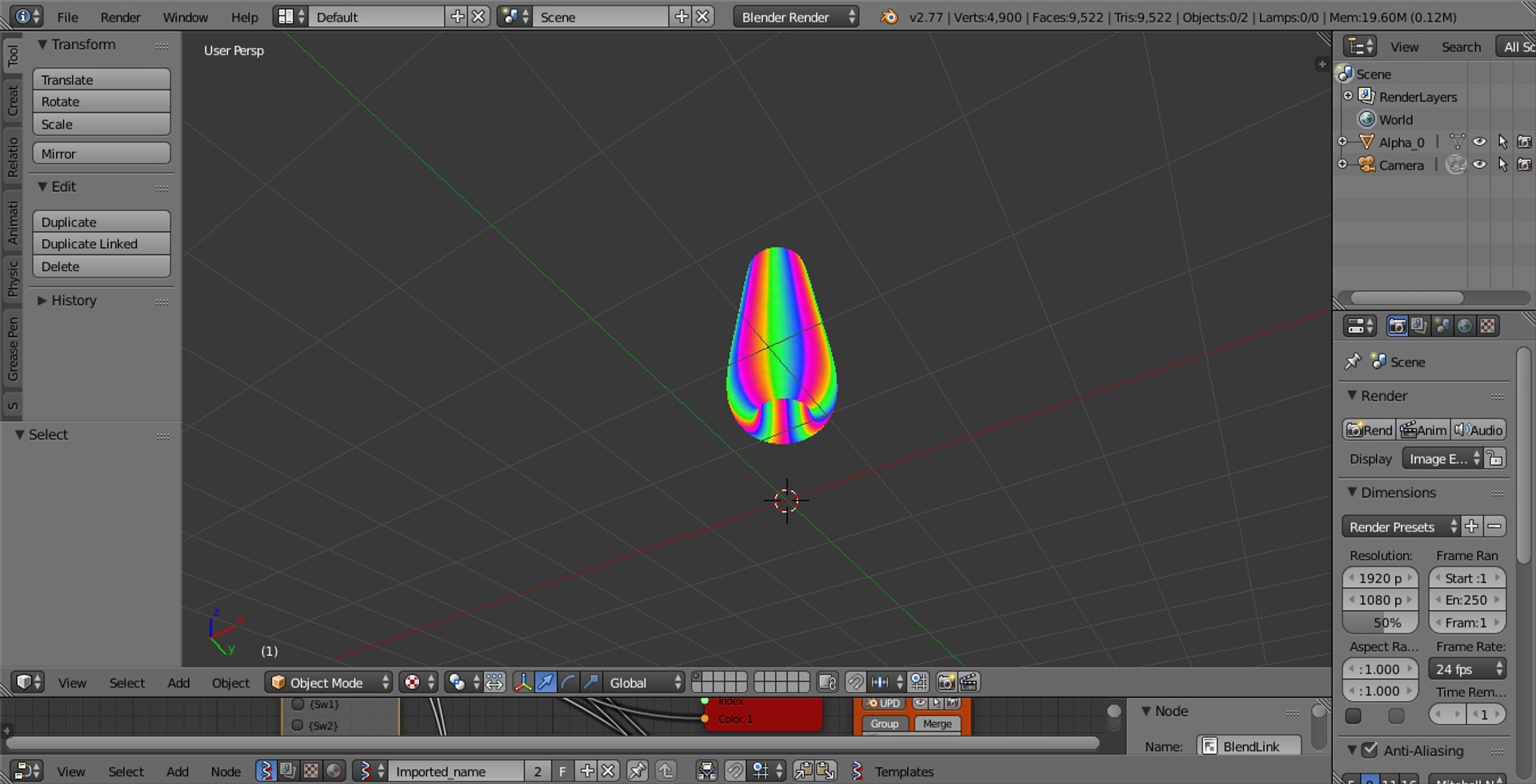Pin the node tree with the pushpin icon
1536x784 pixels.
pos(638,771)
